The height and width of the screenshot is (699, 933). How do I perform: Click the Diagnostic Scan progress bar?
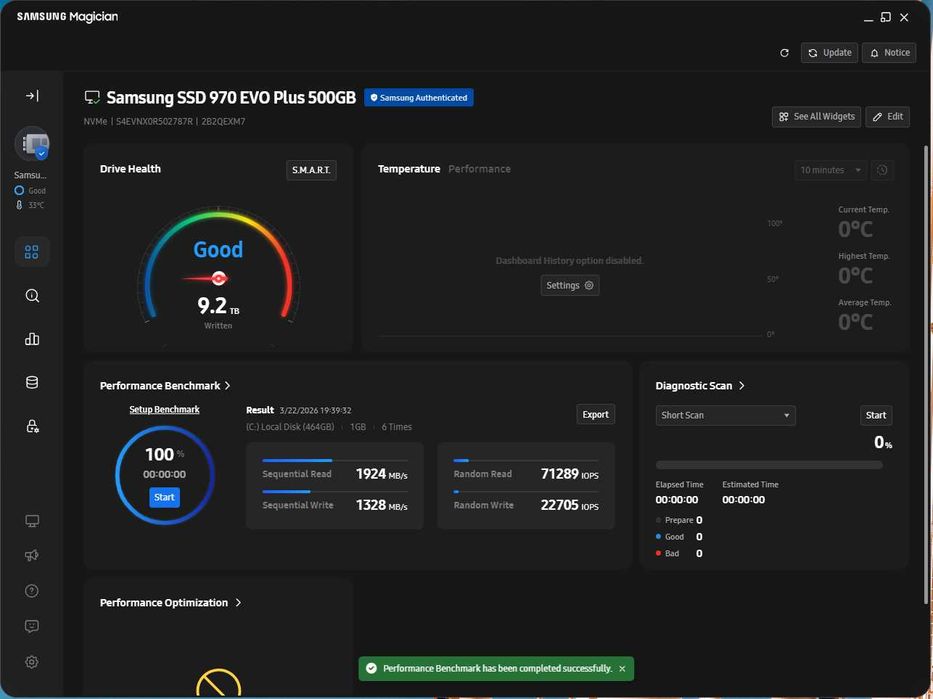[x=769, y=465]
